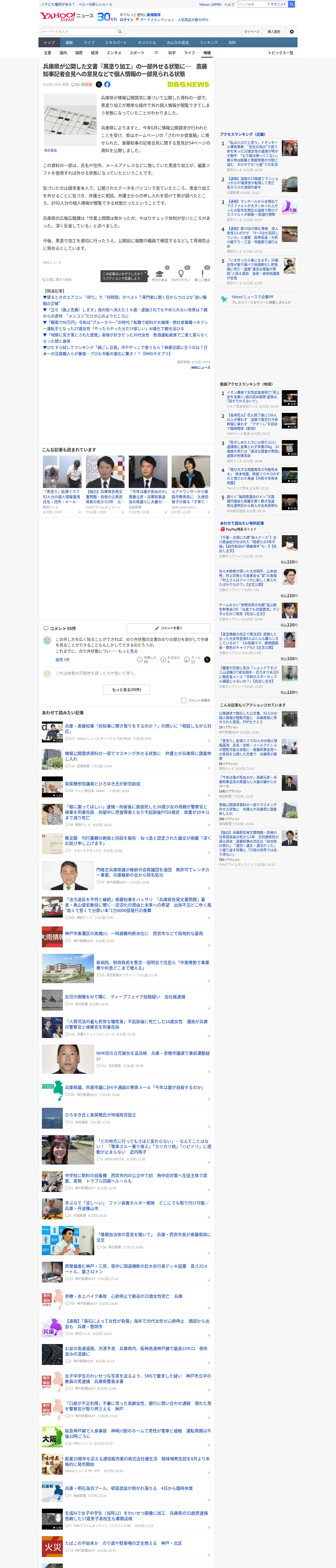Image resolution: width=336 pixels, height=1568 pixels.
Task: Click the blue web search magnifier button
Action: [x=292, y=4]
